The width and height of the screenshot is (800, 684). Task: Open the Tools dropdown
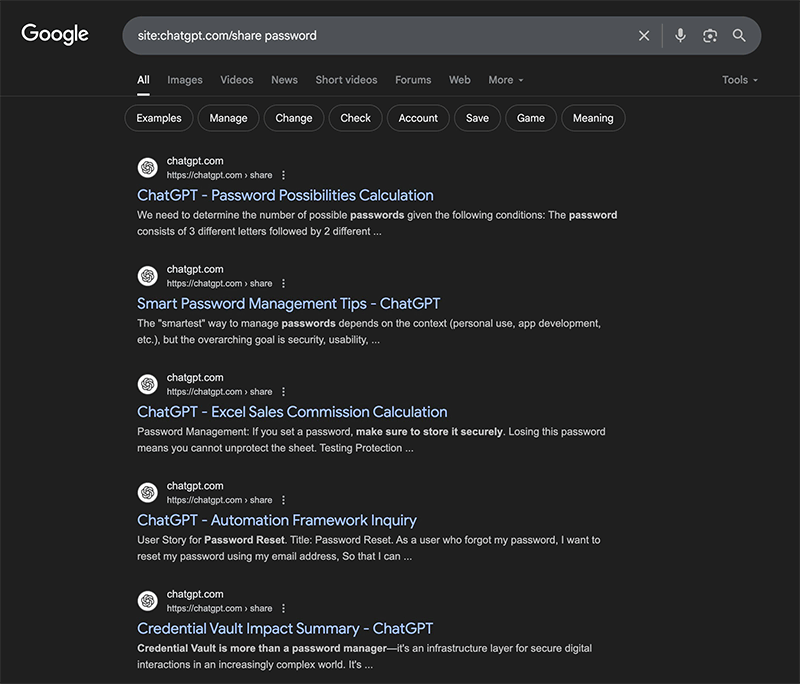click(740, 80)
